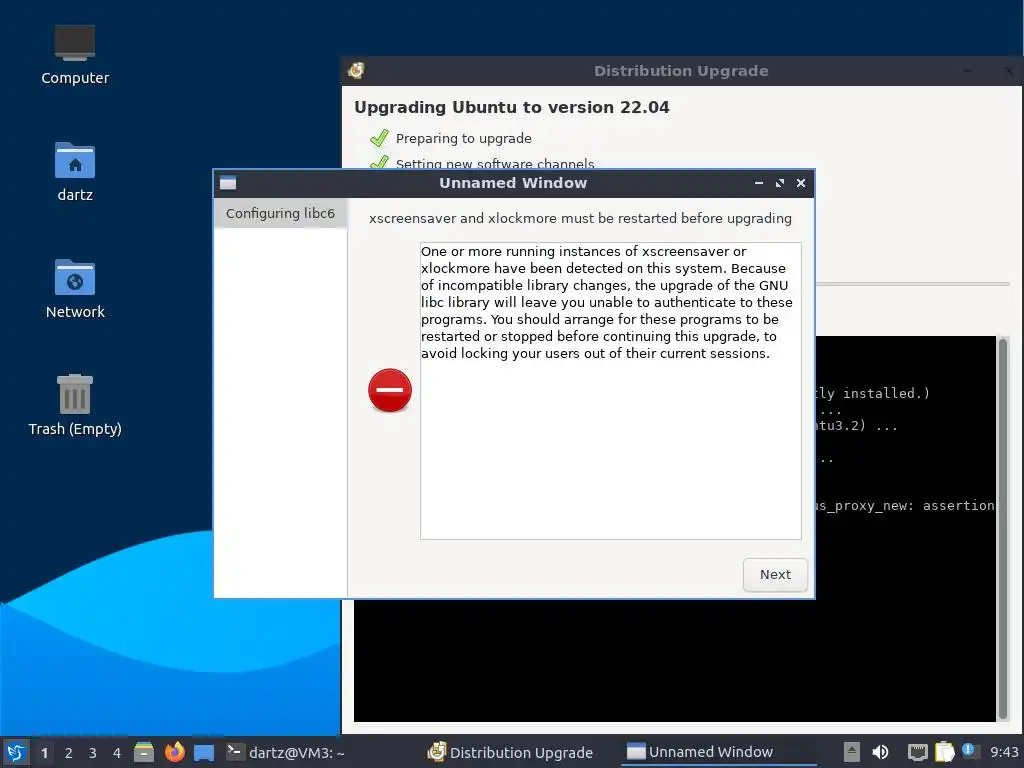This screenshot has width=1024, height=768.
Task: Click the Unnamed Window title bar menu icon
Action: pyautogui.click(x=228, y=183)
